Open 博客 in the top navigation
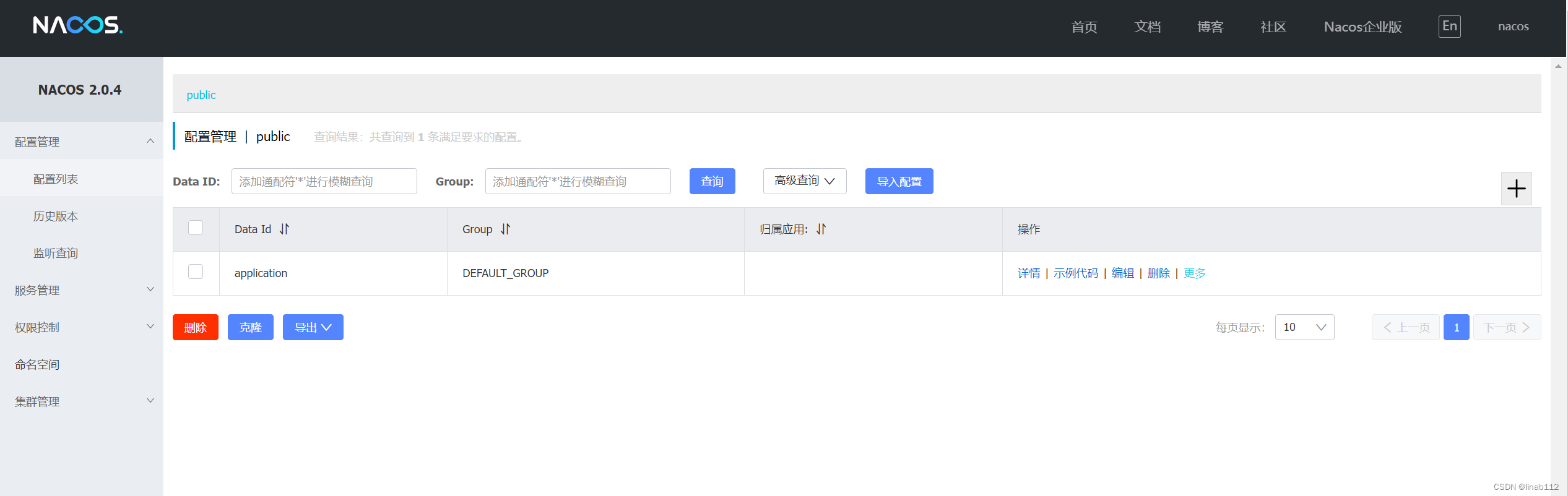The image size is (1568, 496). coord(1210,27)
